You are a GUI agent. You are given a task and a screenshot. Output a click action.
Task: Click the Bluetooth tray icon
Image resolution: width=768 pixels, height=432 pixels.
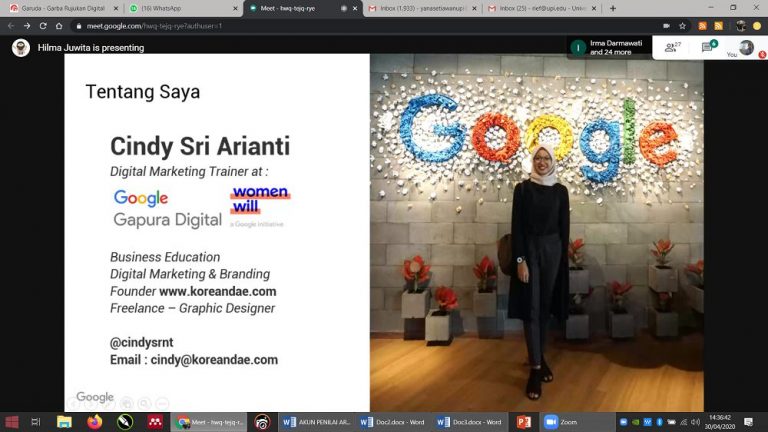(x=659, y=422)
